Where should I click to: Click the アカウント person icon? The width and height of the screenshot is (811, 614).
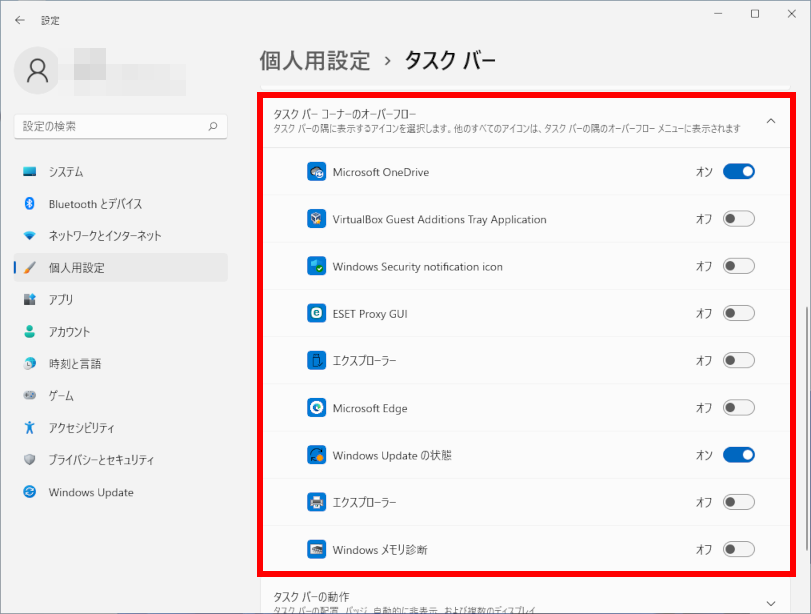coord(29,331)
